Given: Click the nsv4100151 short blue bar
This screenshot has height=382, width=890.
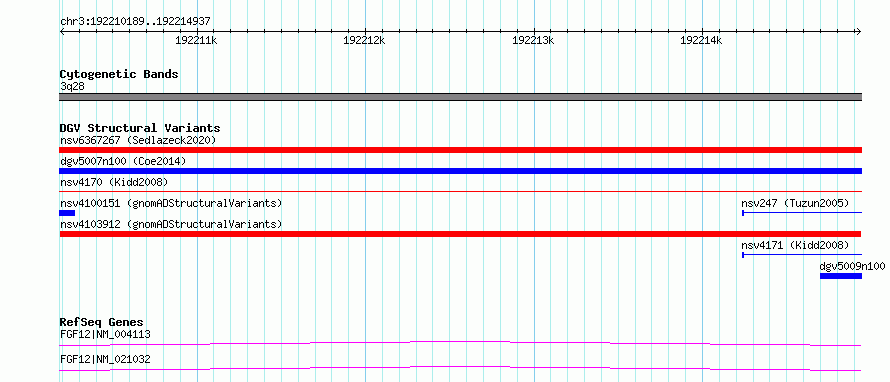Looking at the screenshot, I should pyautogui.click(x=67, y=213).
